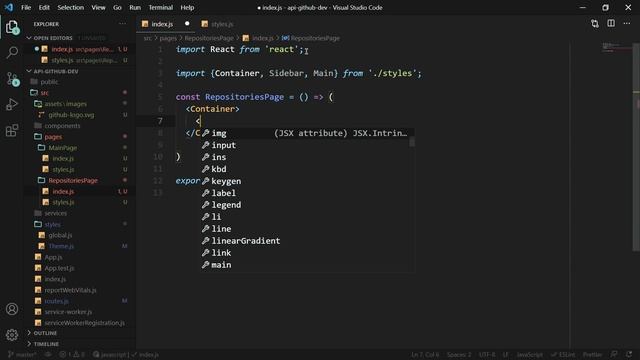Open the notifications bell in status bar
Screen dimensions: 640x360
[x=629, y=354]
